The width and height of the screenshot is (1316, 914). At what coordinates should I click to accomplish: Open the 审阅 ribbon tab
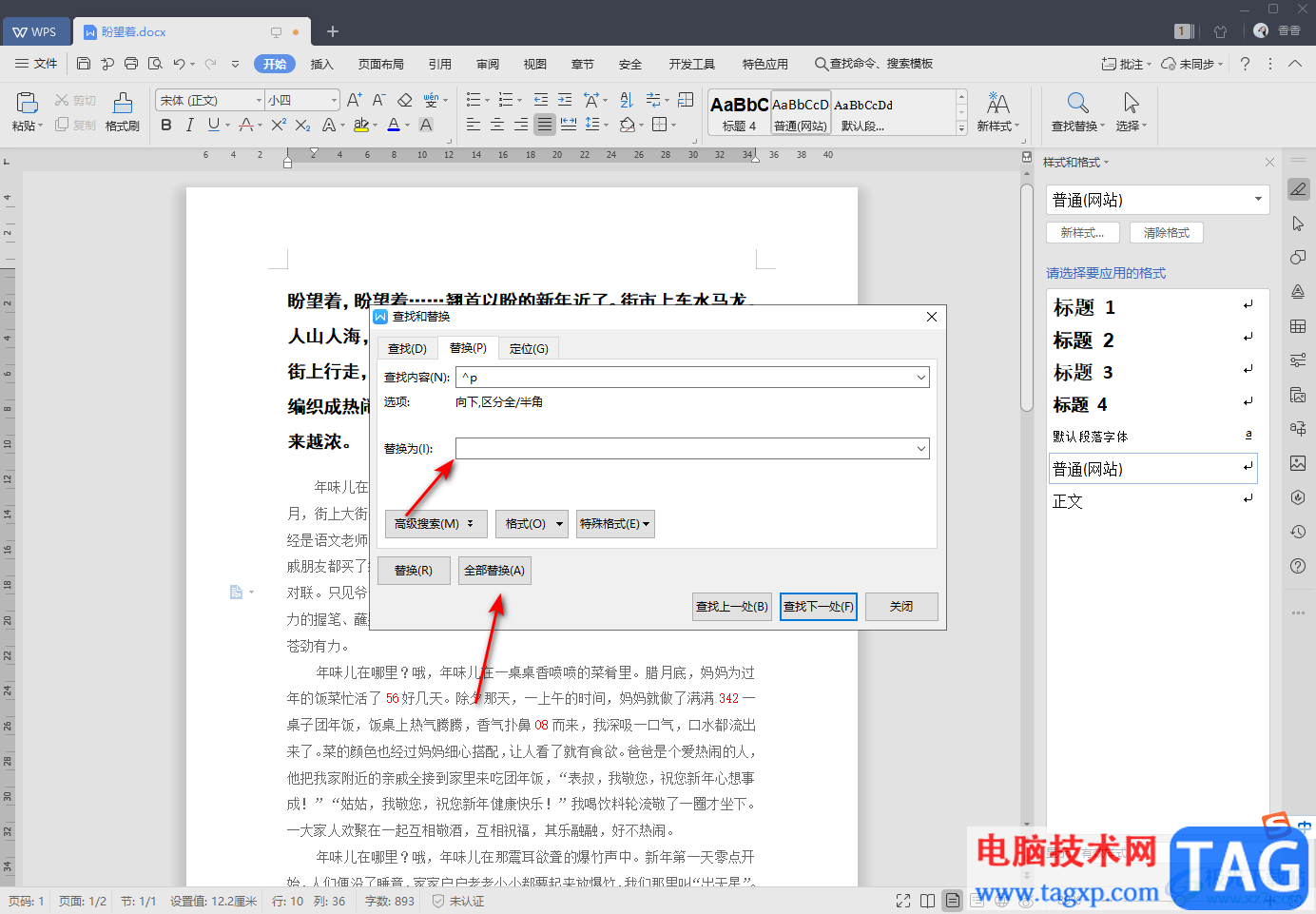point(488,64)
